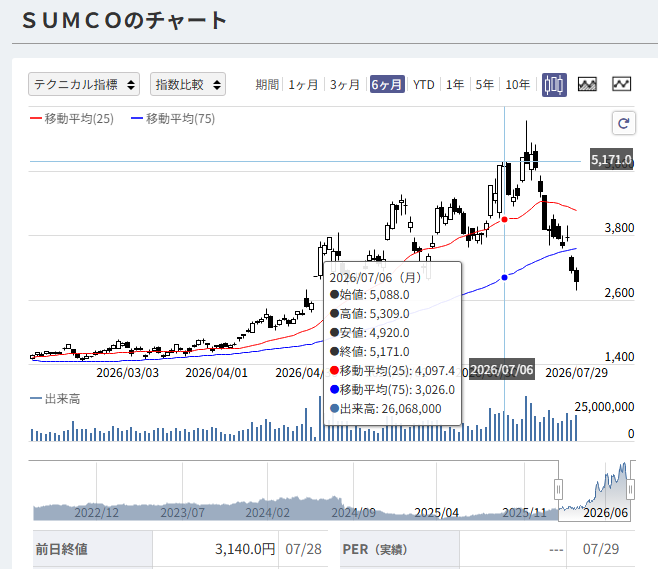Toggle the 出来高 legend series

(55, 399)
